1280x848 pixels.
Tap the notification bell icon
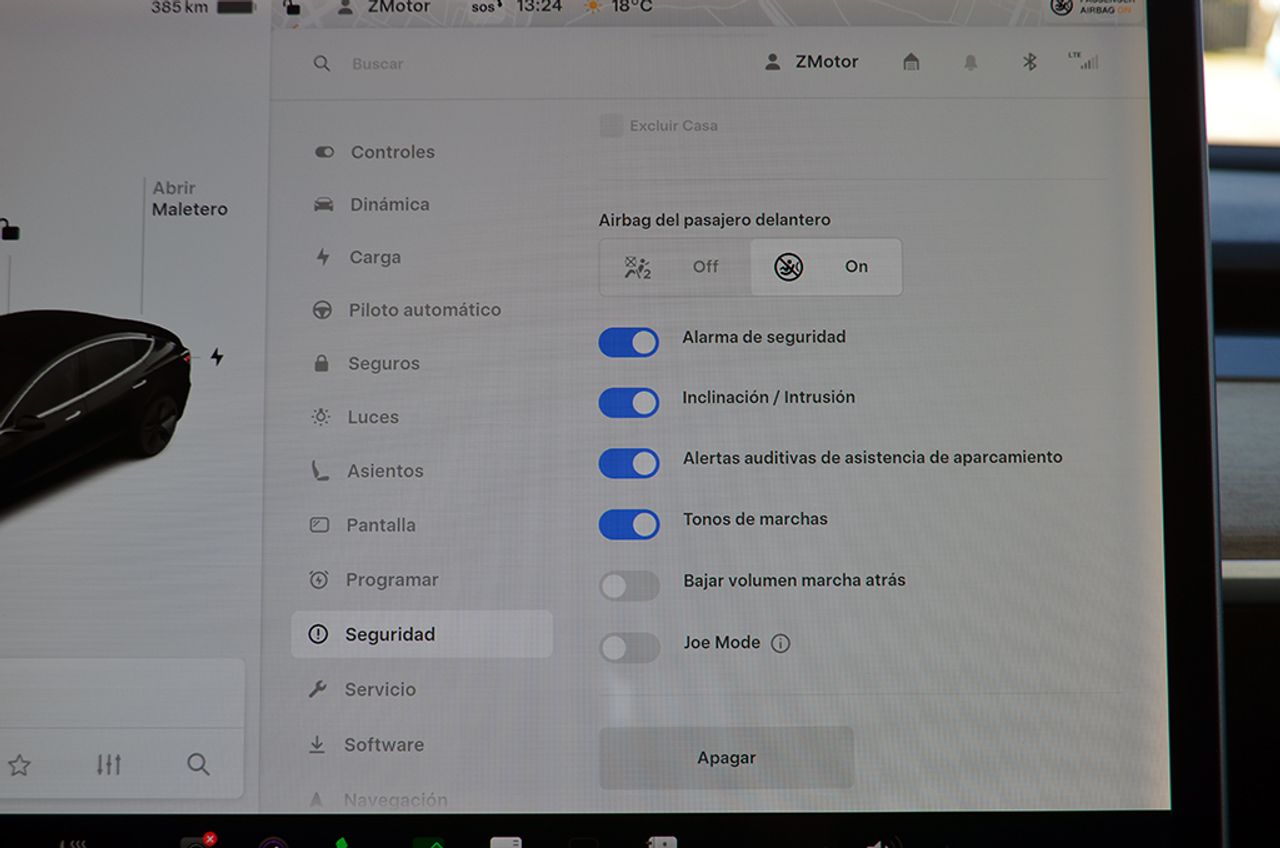[970, 62]
